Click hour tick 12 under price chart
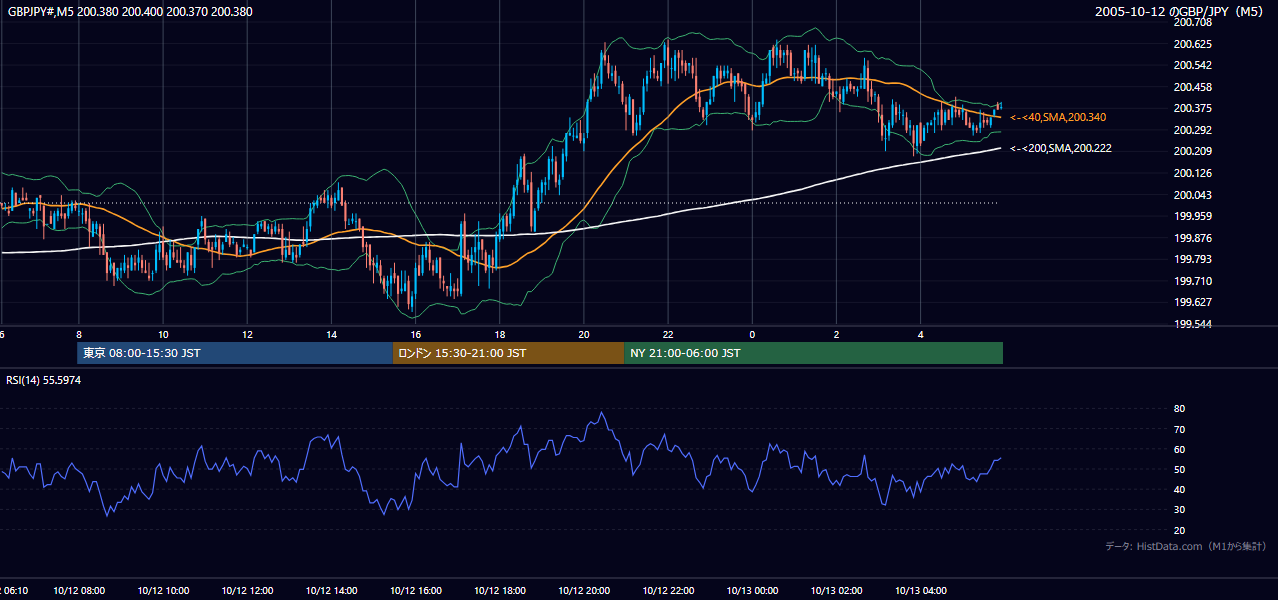This screenshot has width=1278, height=600. pos(247,335)
